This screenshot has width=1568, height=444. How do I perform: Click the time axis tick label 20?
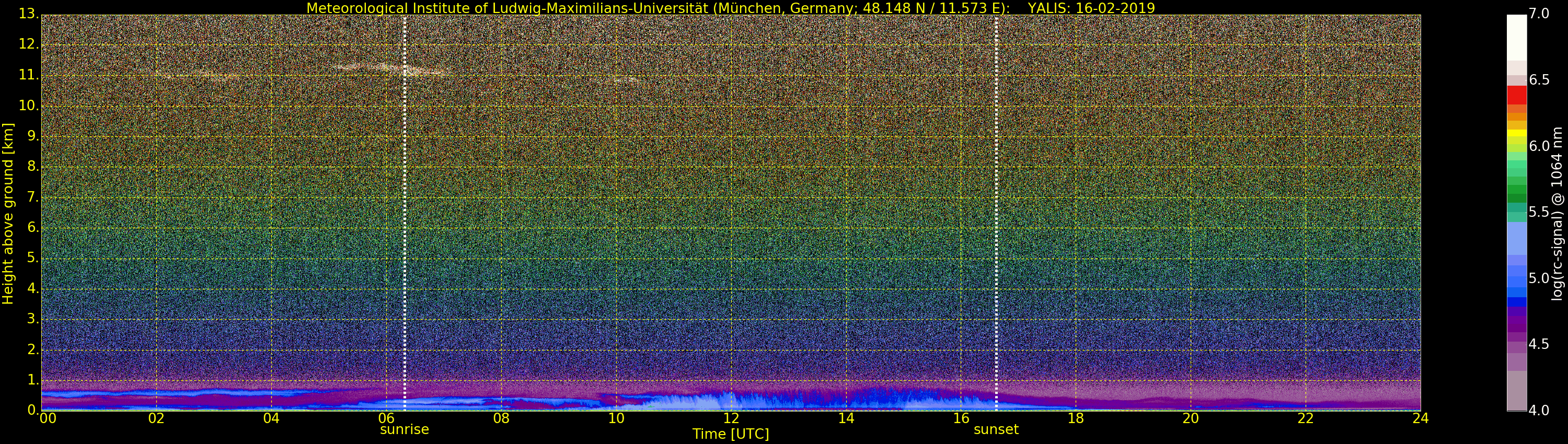point(1191,418)
